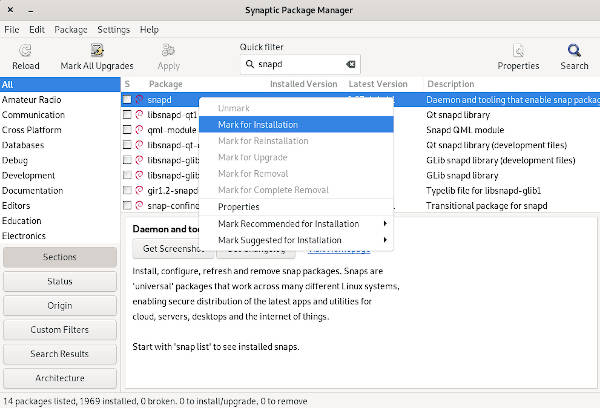Click the Reload toolbar icon
The height and width of the screenshot is (408, 600).
(x=25, y=50)
